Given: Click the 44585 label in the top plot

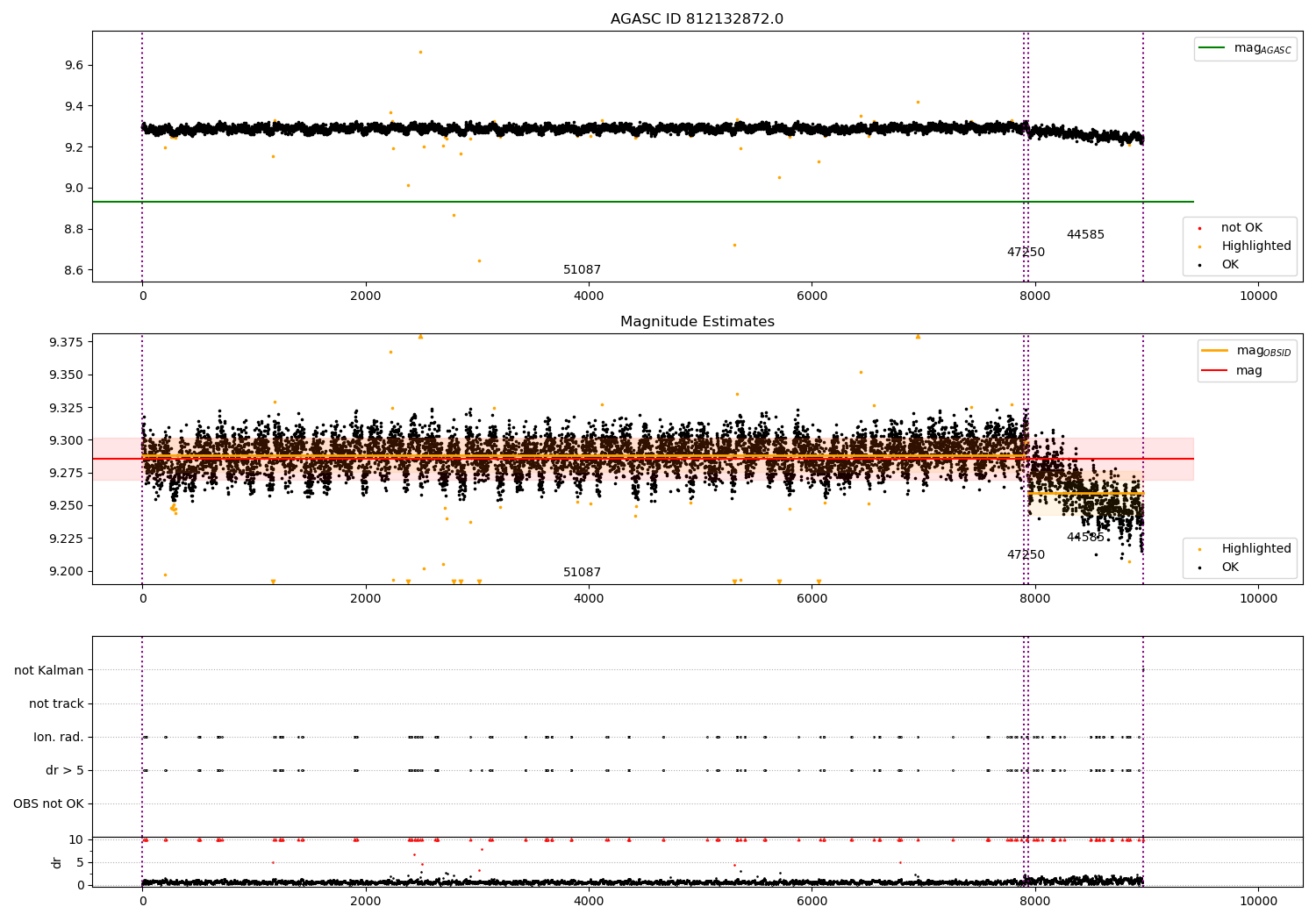Looking at the screenshot, I should coord(1085,235).
